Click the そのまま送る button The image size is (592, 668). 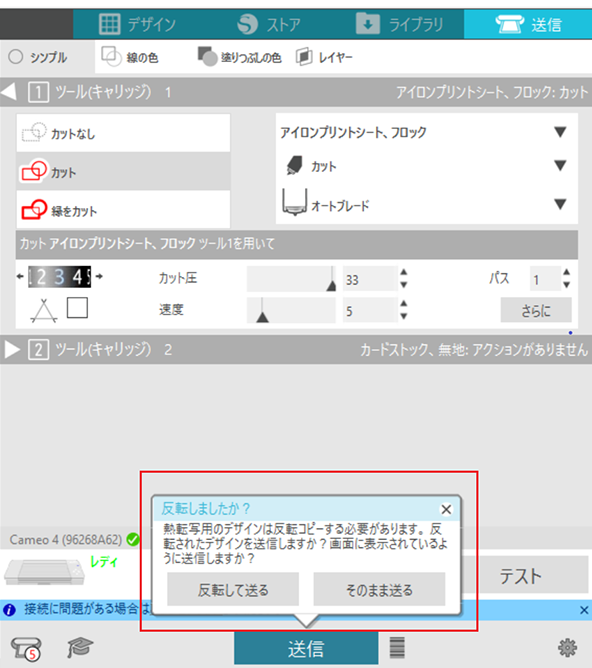pos(379,590)
